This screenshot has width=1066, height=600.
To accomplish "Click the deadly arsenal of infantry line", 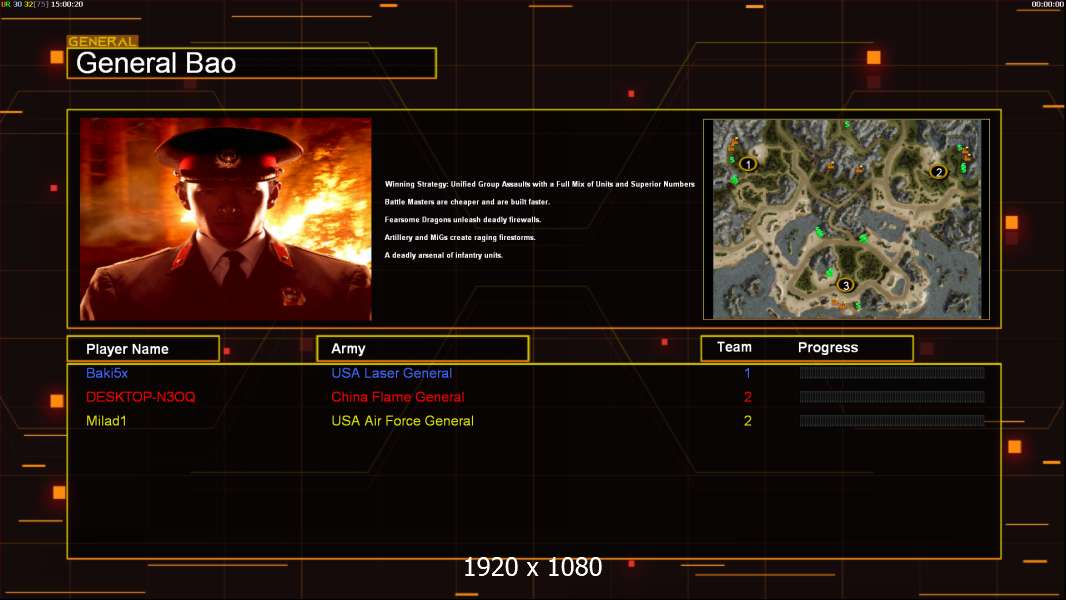I will point(443,255).
